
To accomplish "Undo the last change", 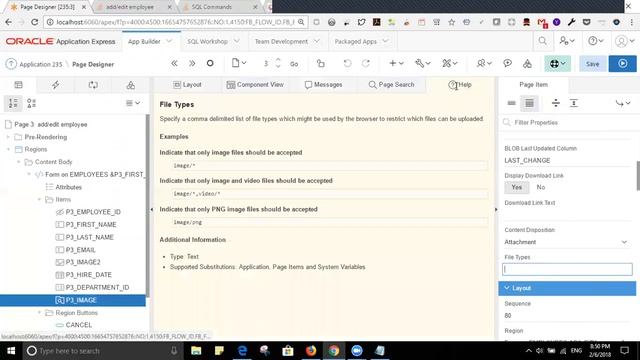I will click(347, 63).
